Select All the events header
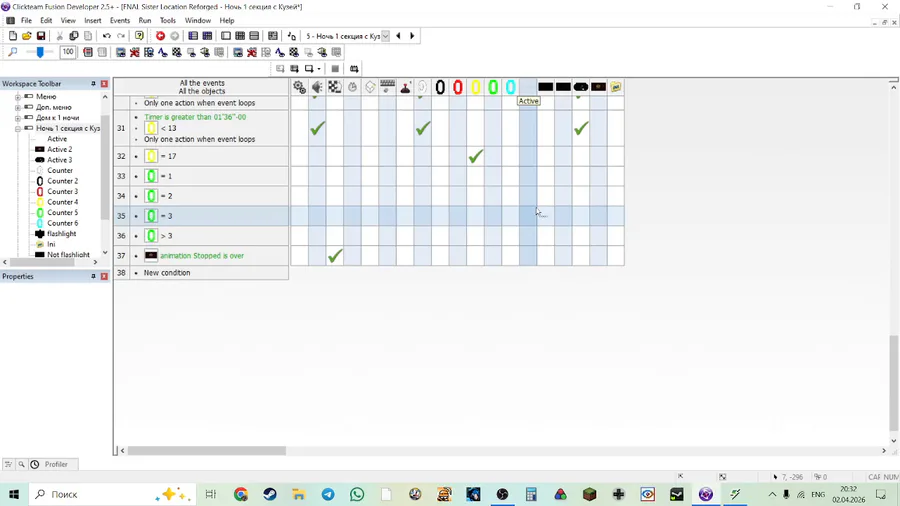 [x=202, y=83]
